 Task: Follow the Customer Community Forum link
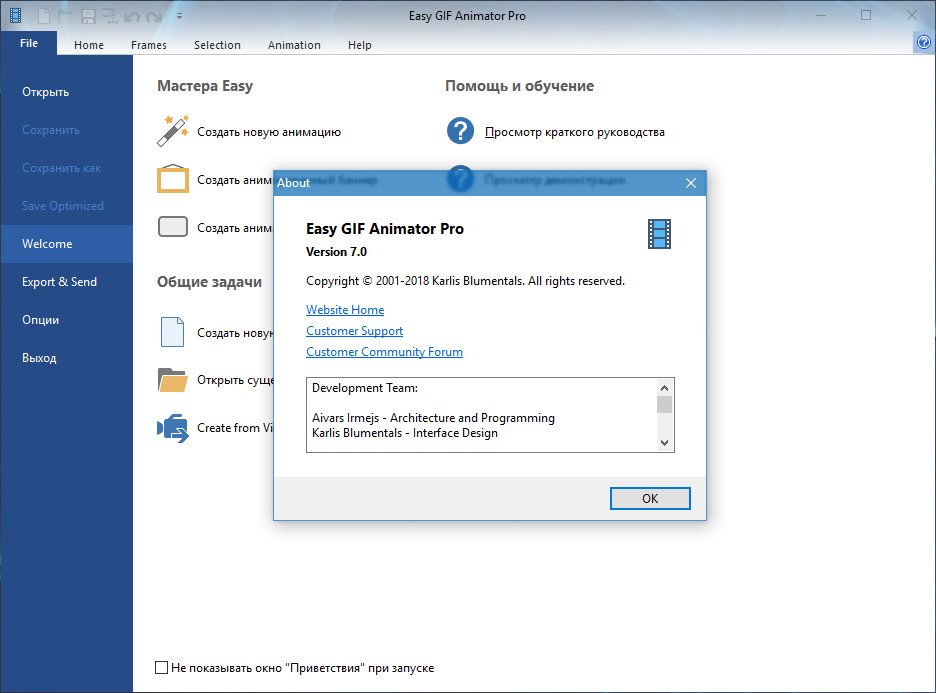[x=384, y=352]
